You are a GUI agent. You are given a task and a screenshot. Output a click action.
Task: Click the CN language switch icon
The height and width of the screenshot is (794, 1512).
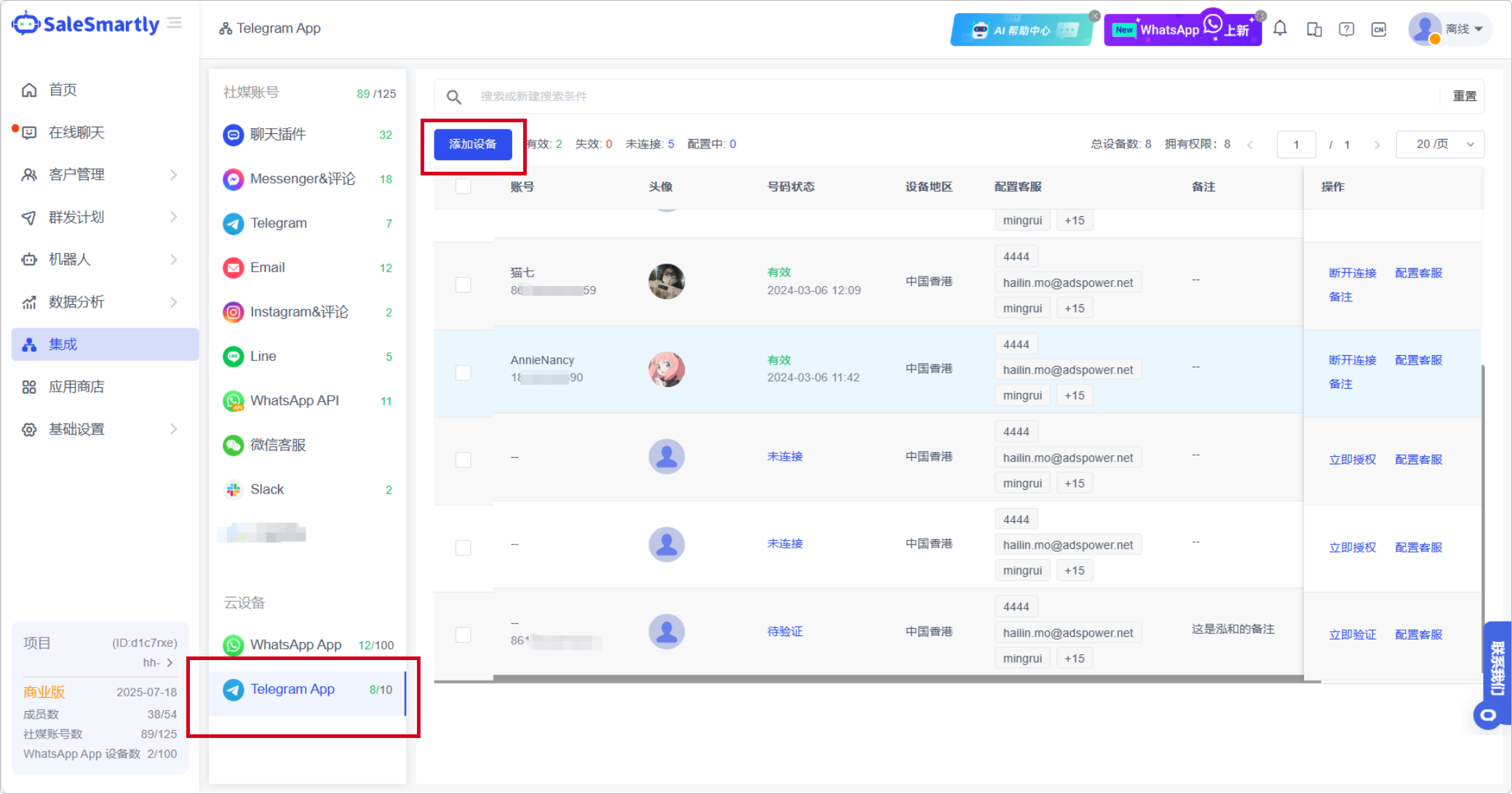(x=1378, y=29)
